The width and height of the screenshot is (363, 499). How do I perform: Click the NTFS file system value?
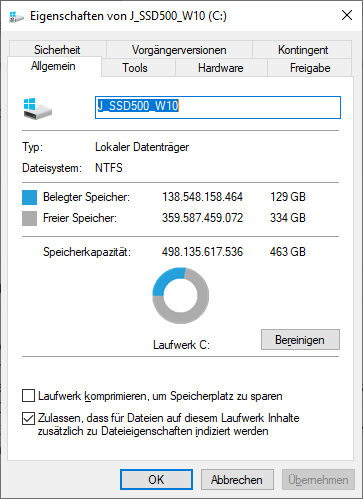109,168
